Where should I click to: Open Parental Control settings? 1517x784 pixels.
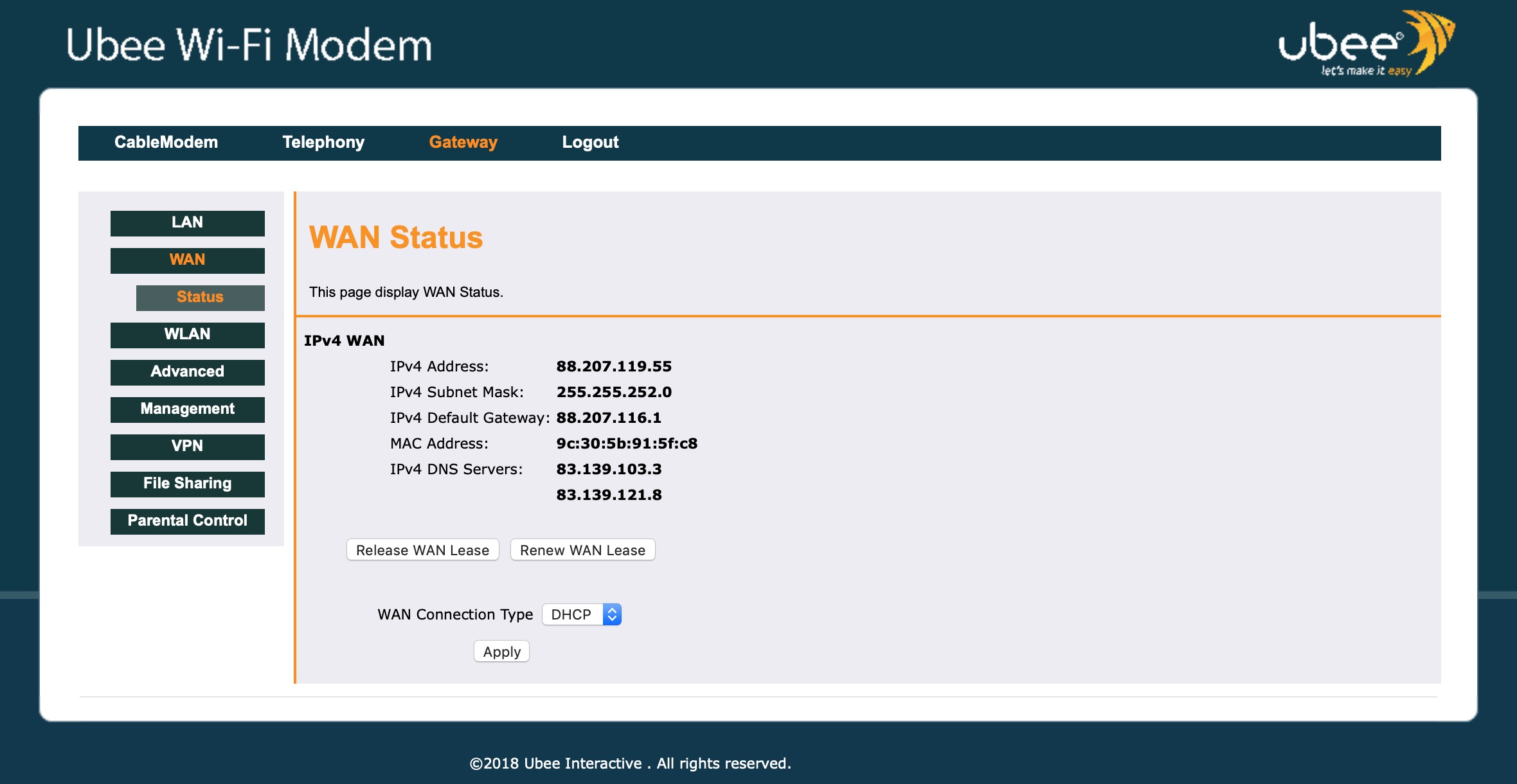click(x=187, y=521)
